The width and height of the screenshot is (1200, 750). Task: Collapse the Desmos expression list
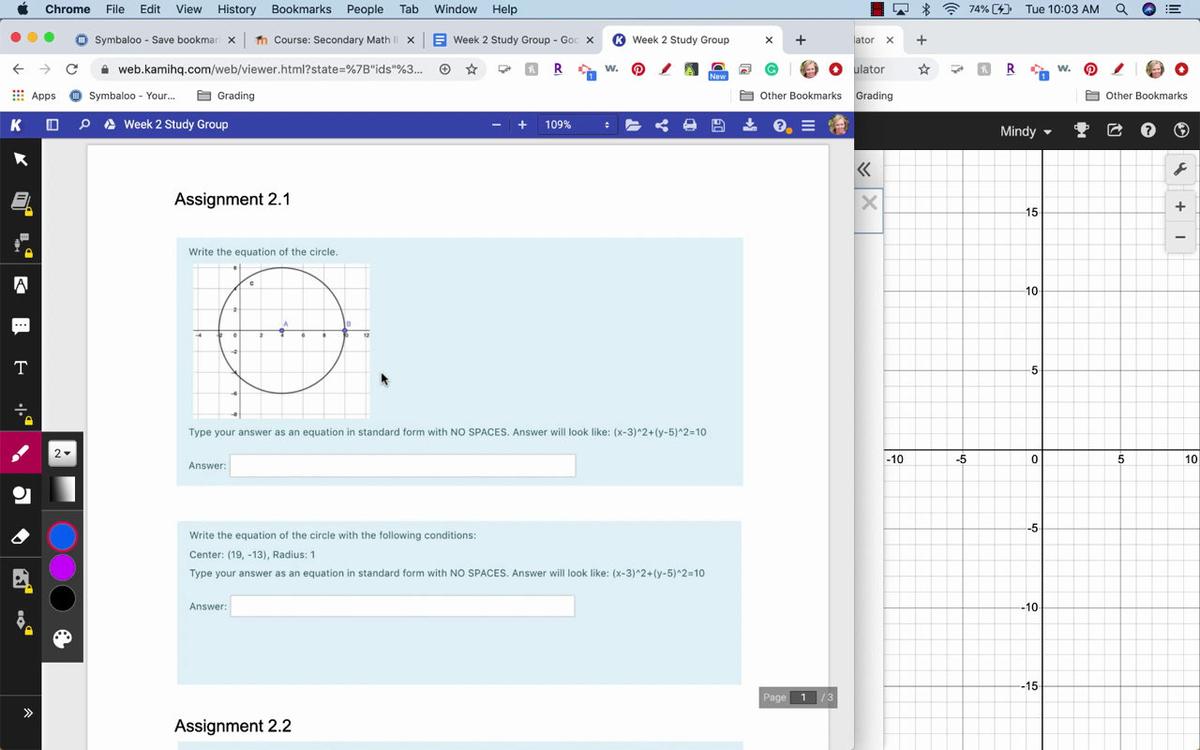point(865,169)
